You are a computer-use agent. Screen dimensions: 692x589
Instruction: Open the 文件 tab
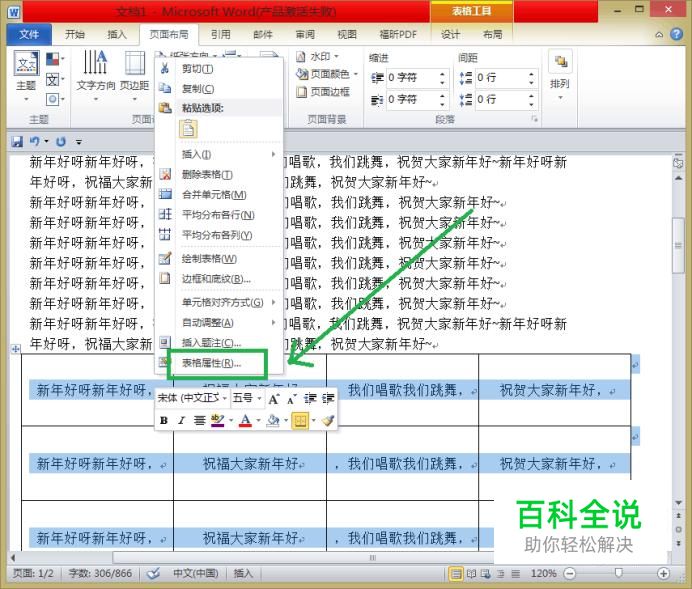(x=29, y=34)
